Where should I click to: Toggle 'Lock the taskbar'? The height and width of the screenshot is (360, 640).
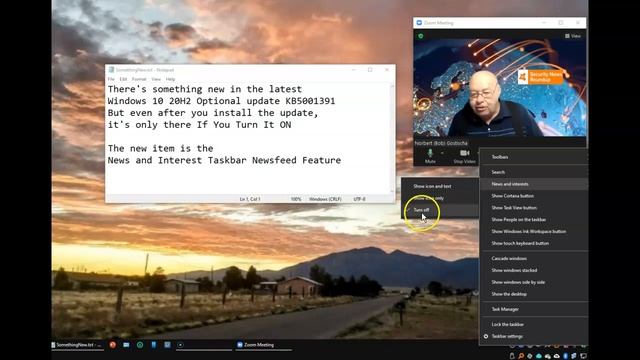click(534, 324)
